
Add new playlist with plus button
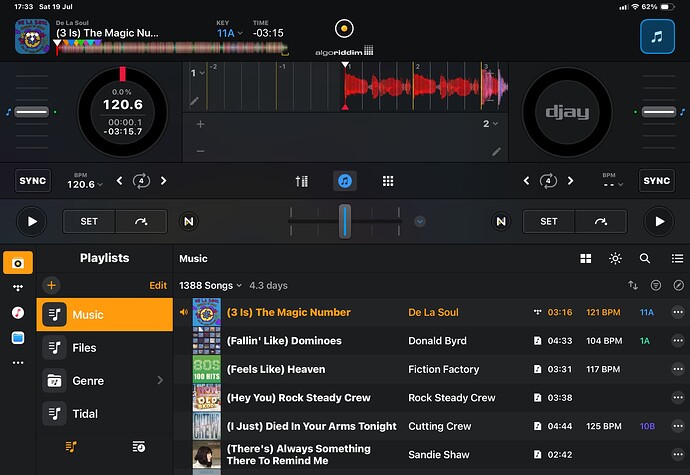(x=51, y=285)
